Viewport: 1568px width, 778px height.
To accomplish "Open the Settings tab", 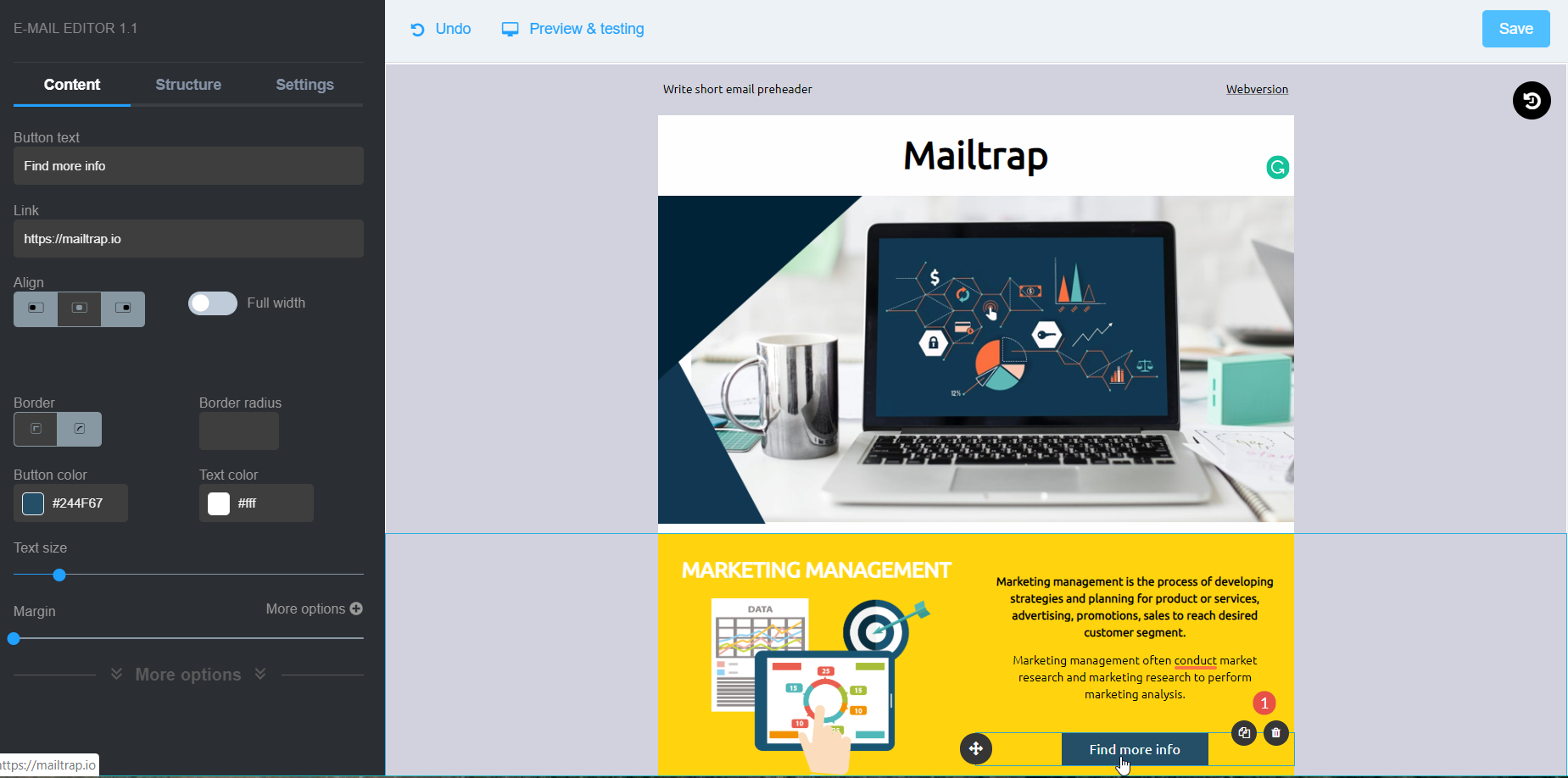I will [304, 85].
